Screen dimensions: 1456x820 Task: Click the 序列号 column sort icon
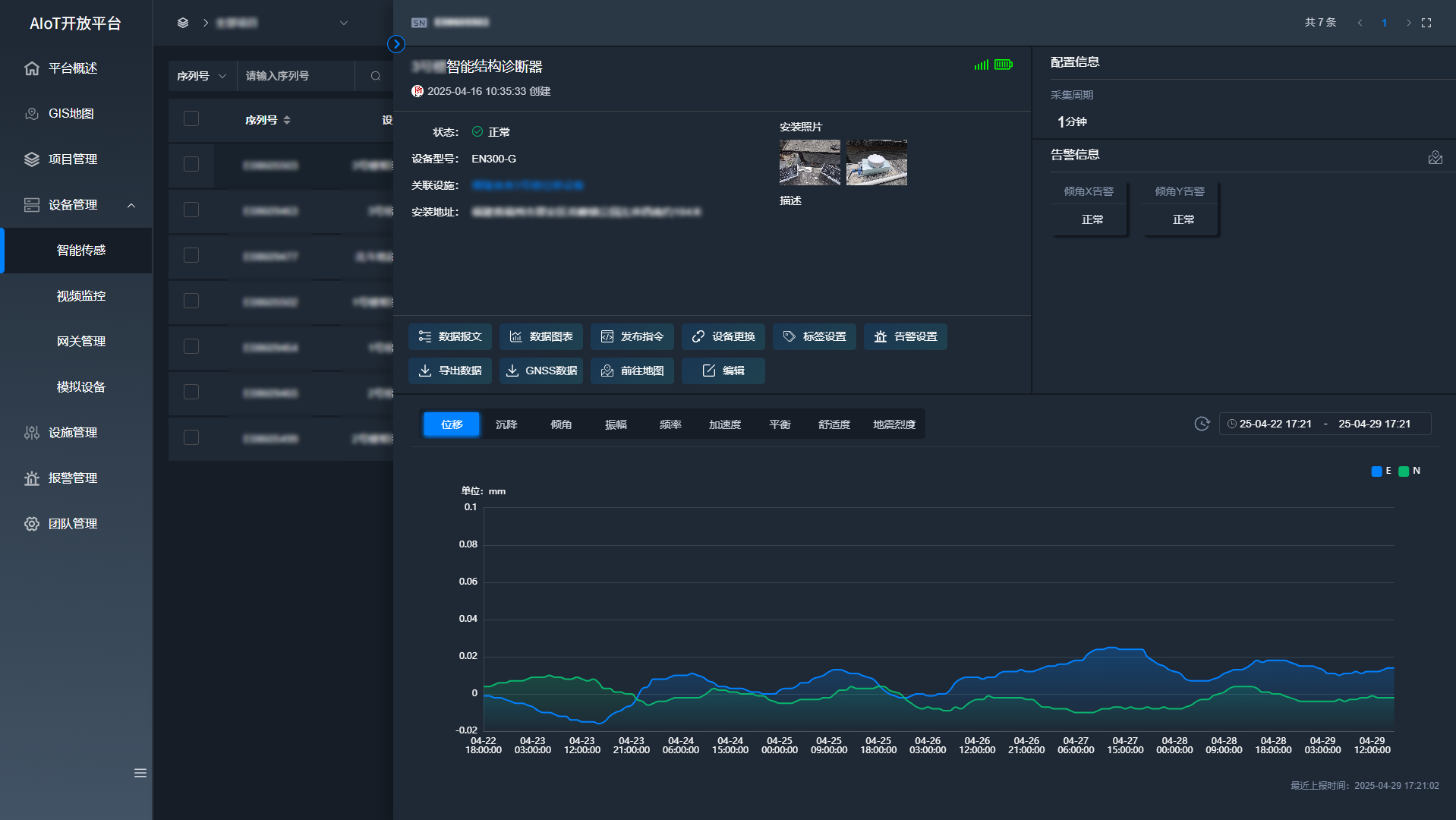(x=287, y=120)
